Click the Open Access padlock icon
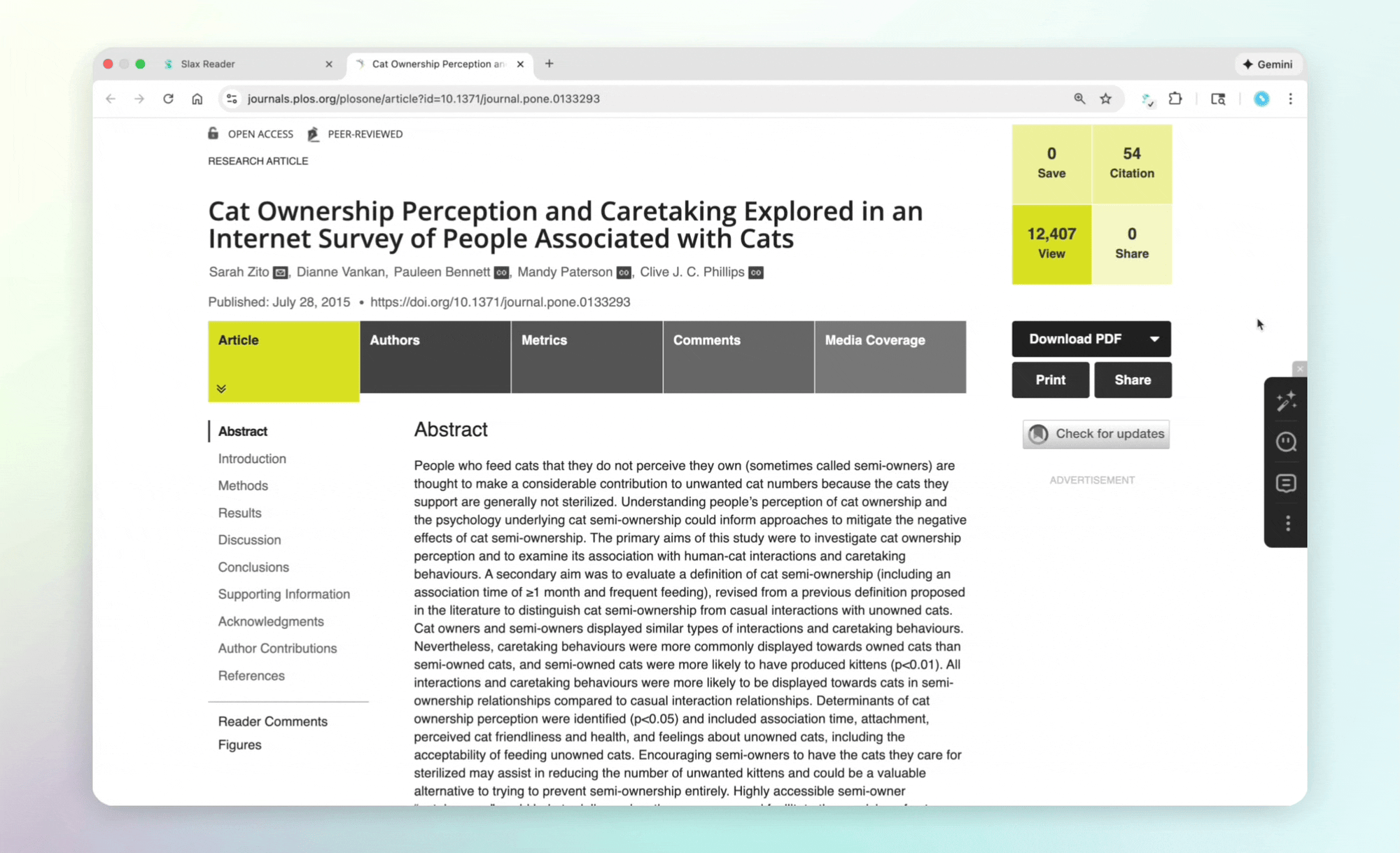Screen dimensions: 1400x853 [x=213, y=133]
